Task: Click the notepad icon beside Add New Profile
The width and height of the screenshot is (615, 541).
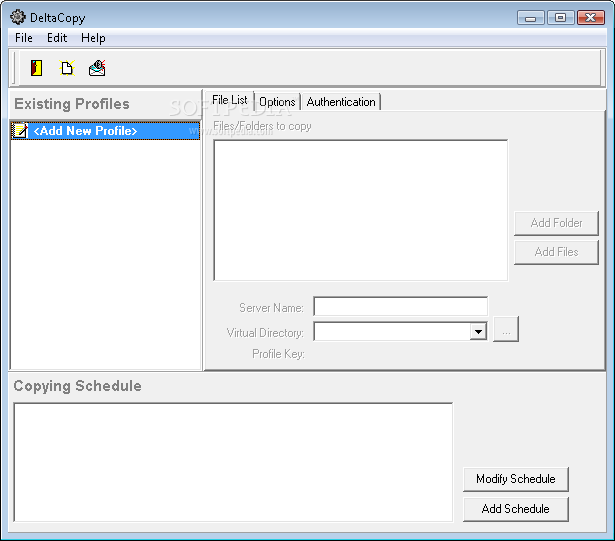Action: 20,131
